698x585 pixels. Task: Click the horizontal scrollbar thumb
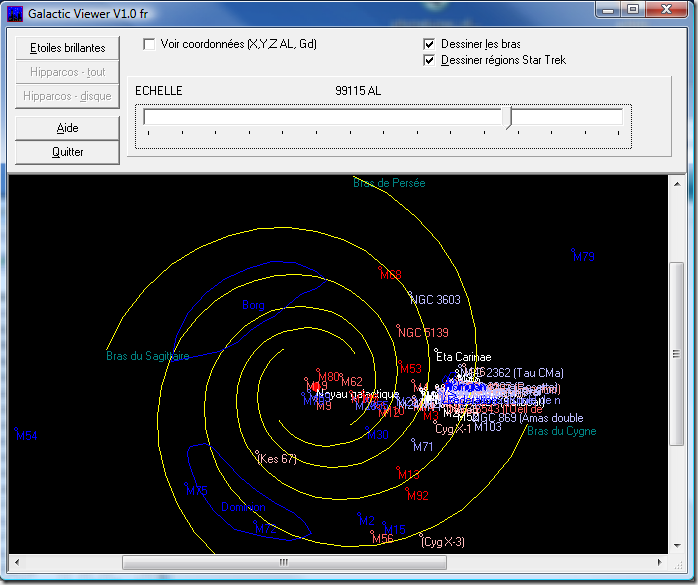(x=284, y=562)
